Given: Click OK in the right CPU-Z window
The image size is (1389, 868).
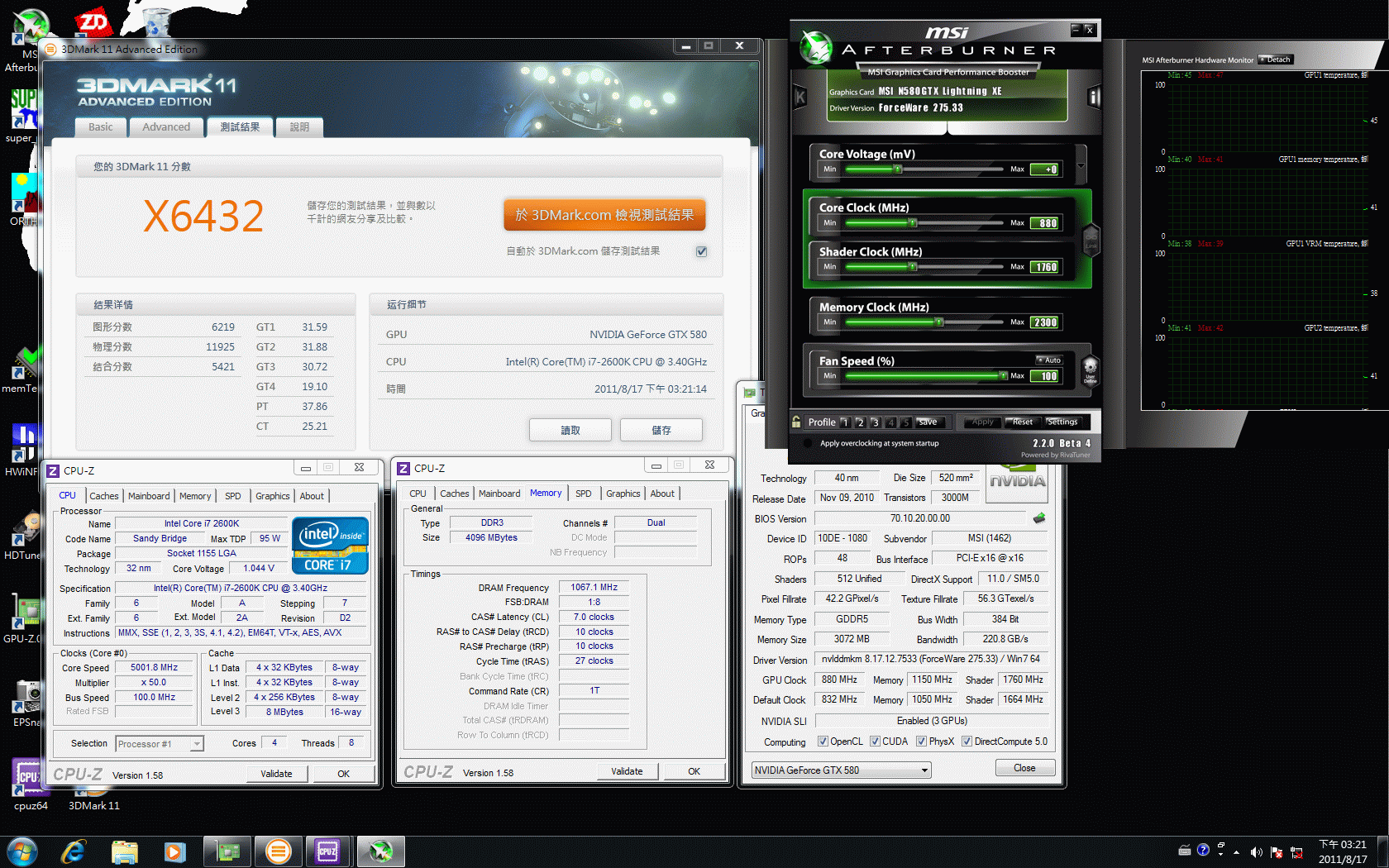Looking at the screenshot, I should [694, 771].
